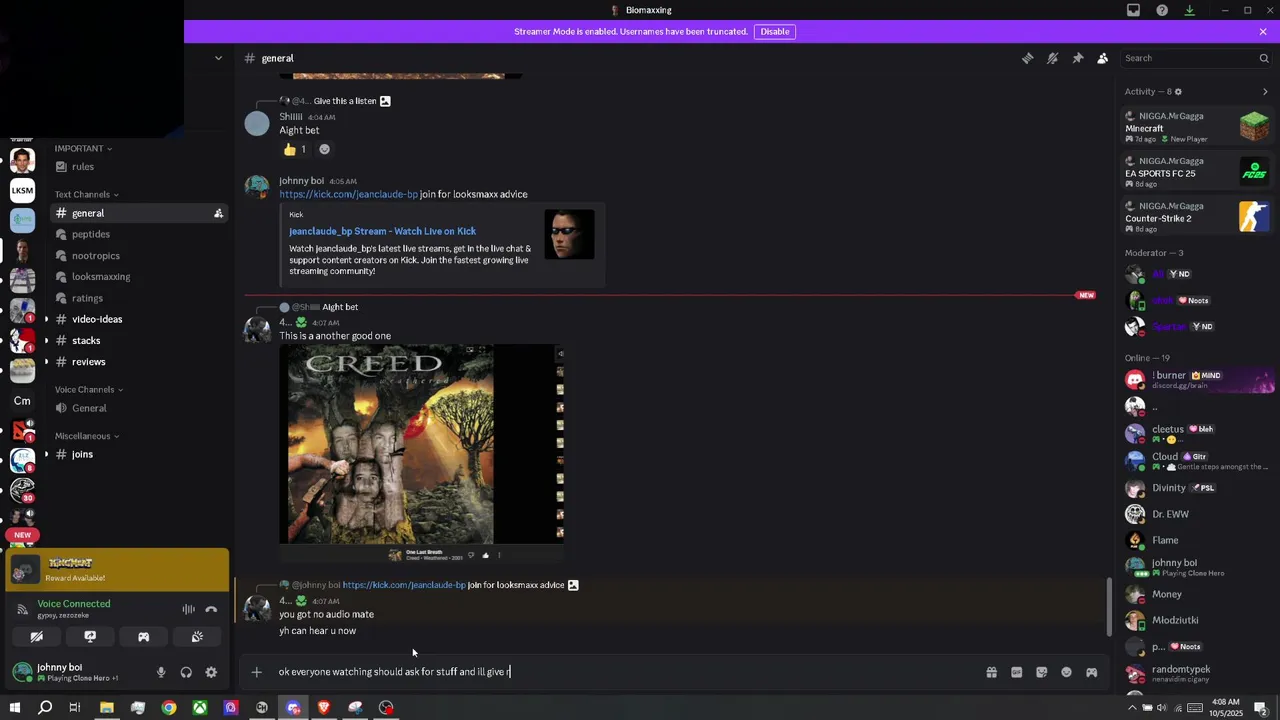Click the add reaction smiley beside thumbs-up

click(324, 149)
